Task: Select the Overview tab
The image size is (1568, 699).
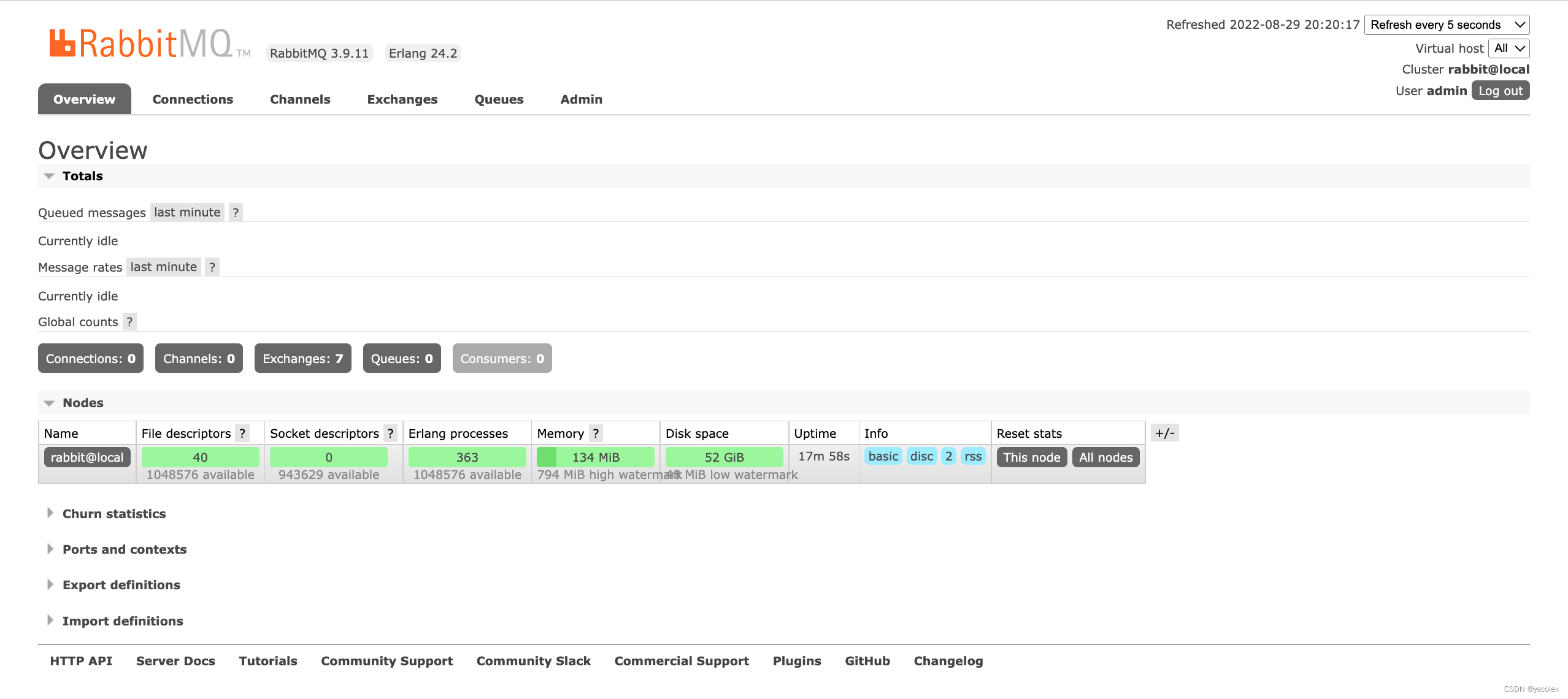Action: coord(85,99)
